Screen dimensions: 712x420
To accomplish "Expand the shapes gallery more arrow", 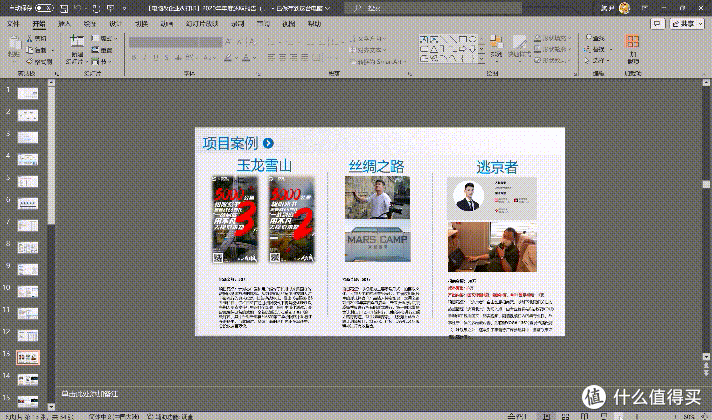I will [x=482, y=59].
